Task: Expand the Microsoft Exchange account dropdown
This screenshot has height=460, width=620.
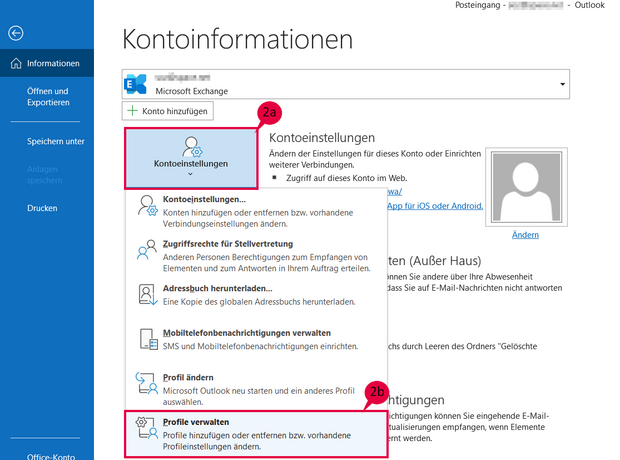Action: (x=562, y=84)
